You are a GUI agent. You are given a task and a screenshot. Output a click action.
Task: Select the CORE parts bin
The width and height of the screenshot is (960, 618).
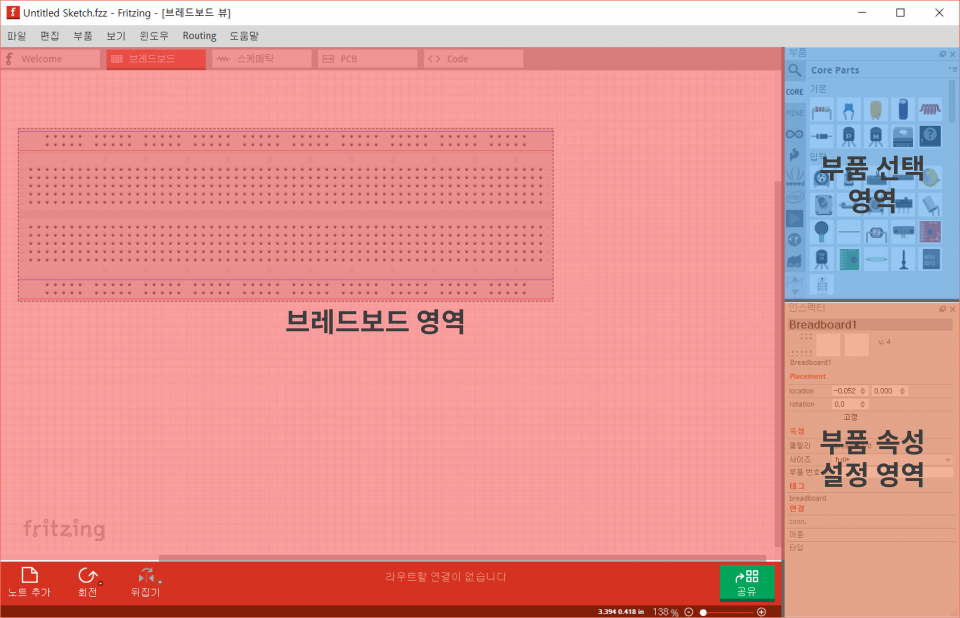[795, 92]
